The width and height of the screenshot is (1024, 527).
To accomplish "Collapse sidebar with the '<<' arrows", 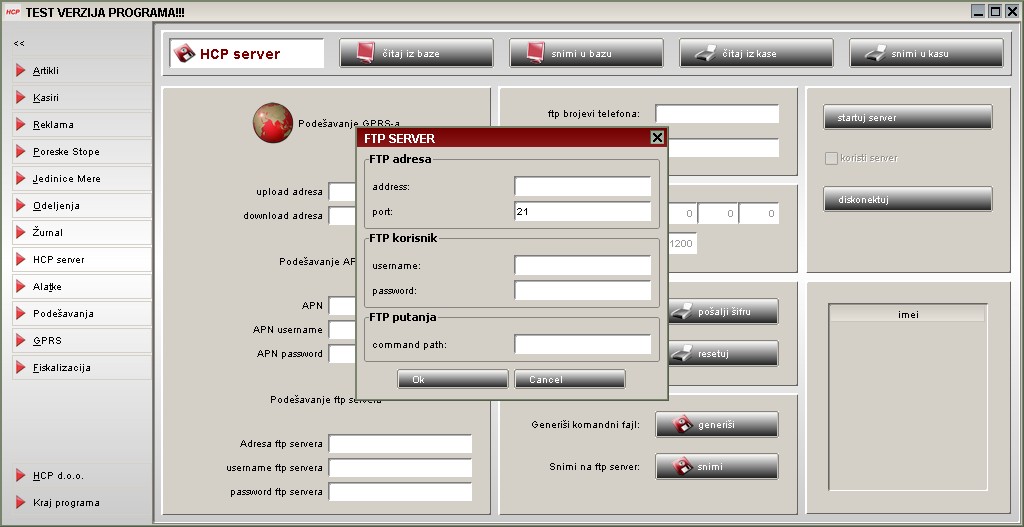I will 19,44.
